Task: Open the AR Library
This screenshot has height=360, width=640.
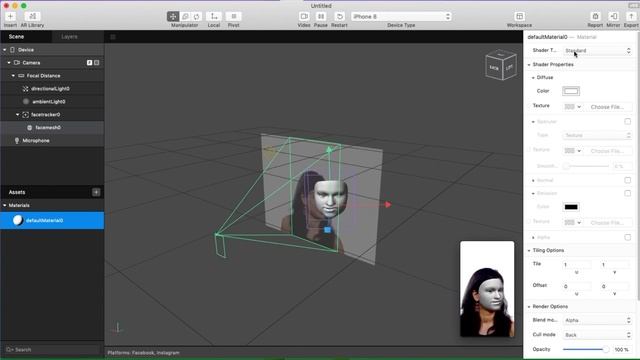Action: (x=32, y=16)
